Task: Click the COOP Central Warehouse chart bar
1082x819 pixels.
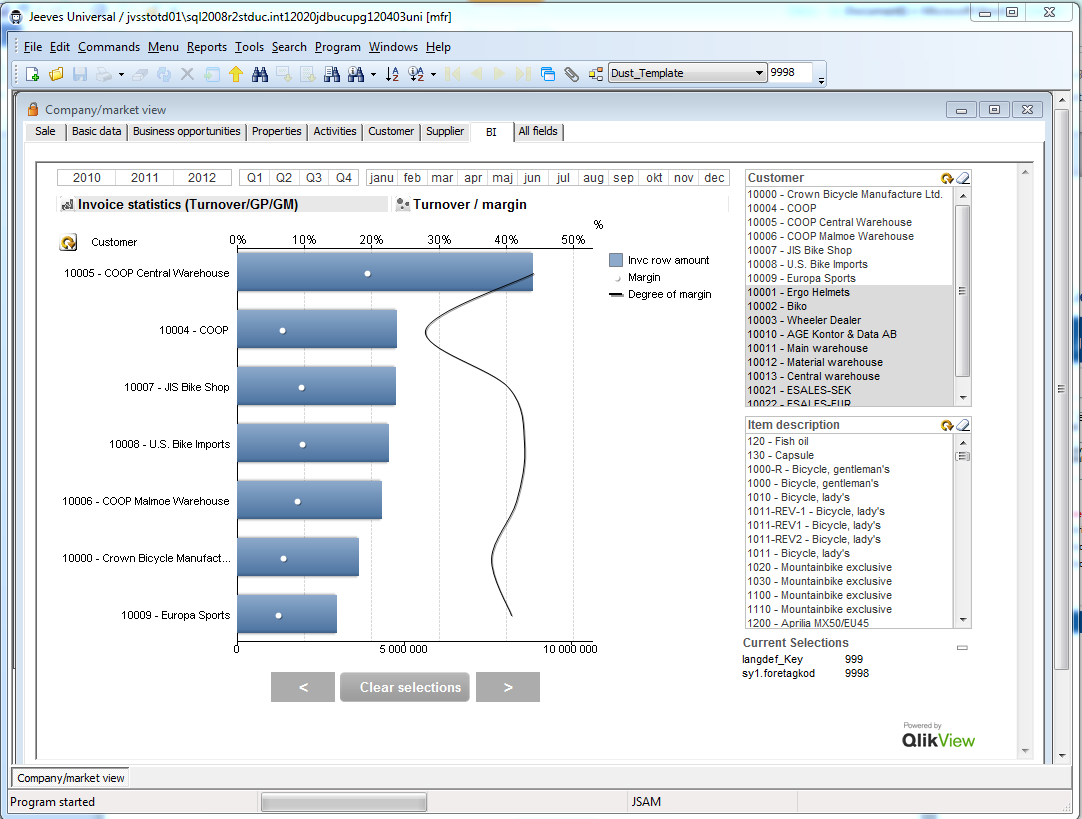Action: (385, 272)
